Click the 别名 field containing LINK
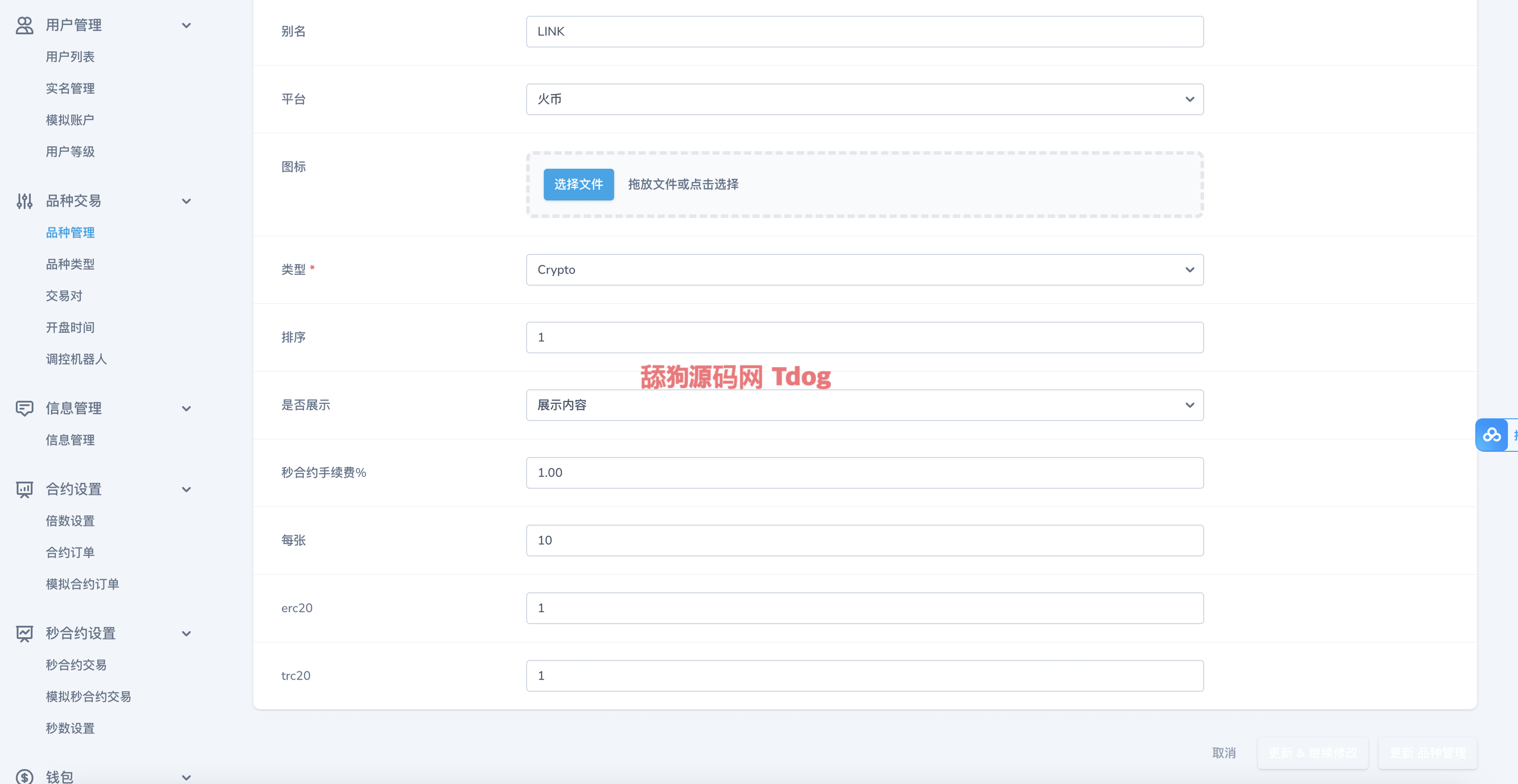This screenshot has height=784, width=1518. pyautogui.click(x=864, y=31)
